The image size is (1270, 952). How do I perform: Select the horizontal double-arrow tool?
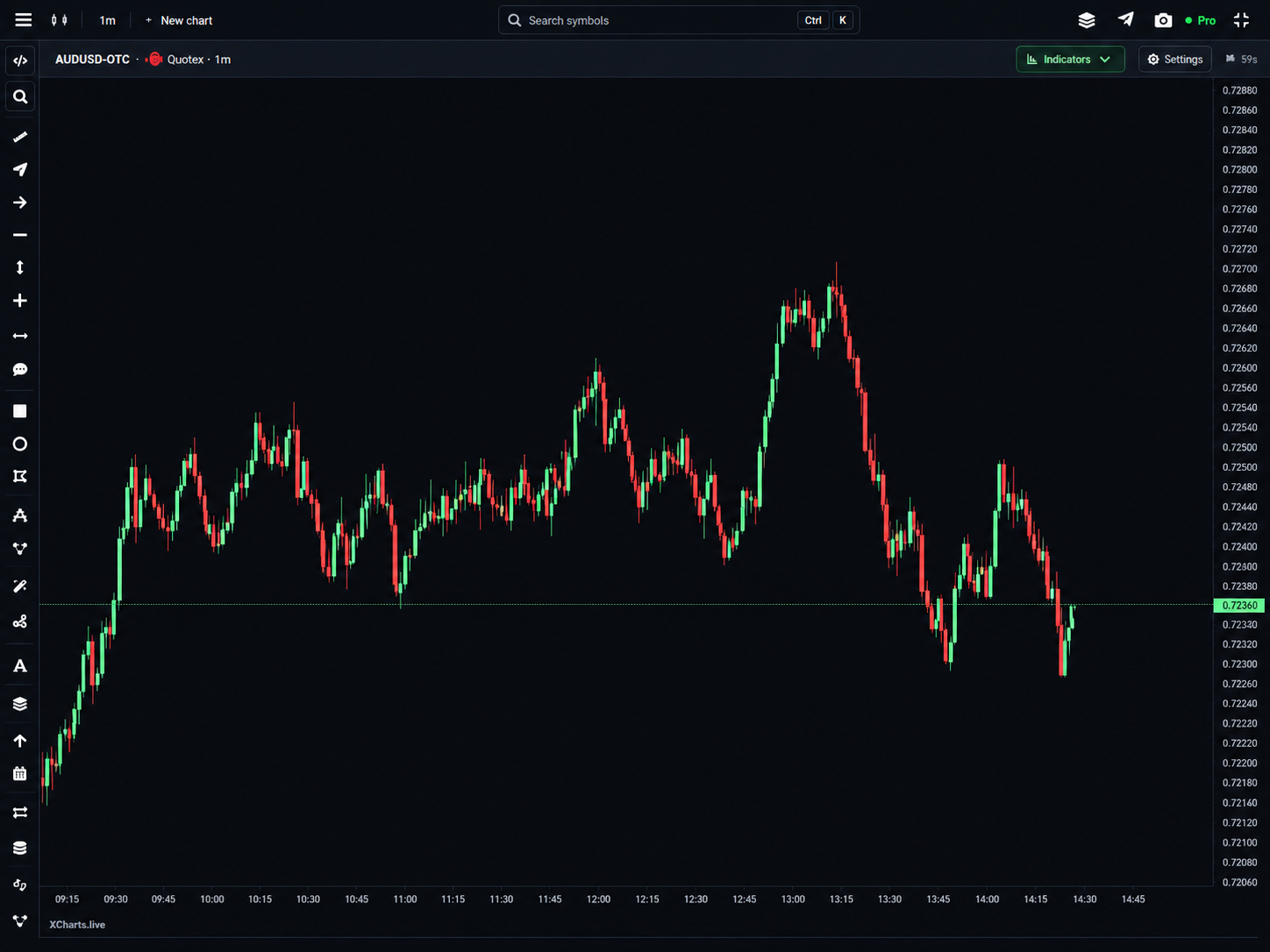tap(20, 336)
